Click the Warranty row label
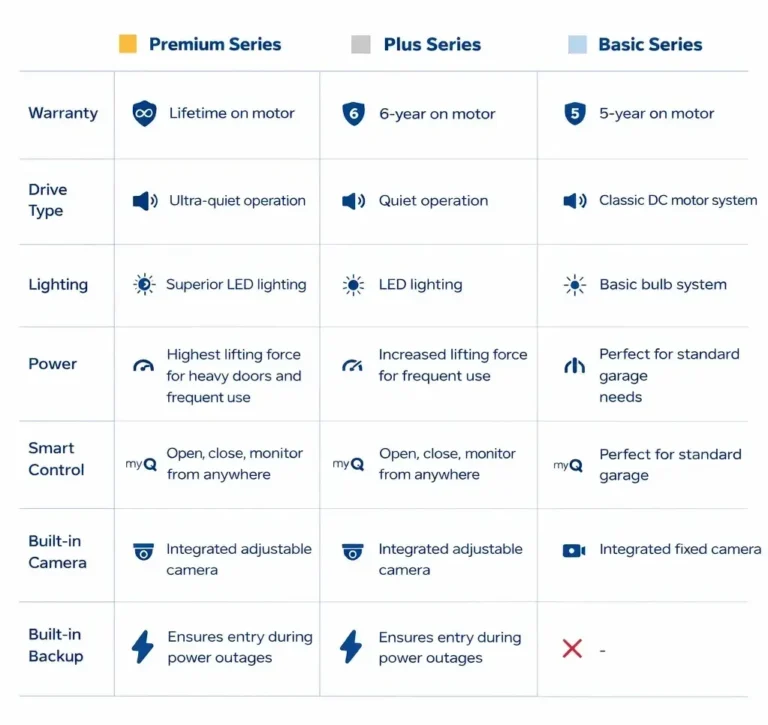Image resolution: width=768 pixels, height=725 pixels. coord(63,113)
